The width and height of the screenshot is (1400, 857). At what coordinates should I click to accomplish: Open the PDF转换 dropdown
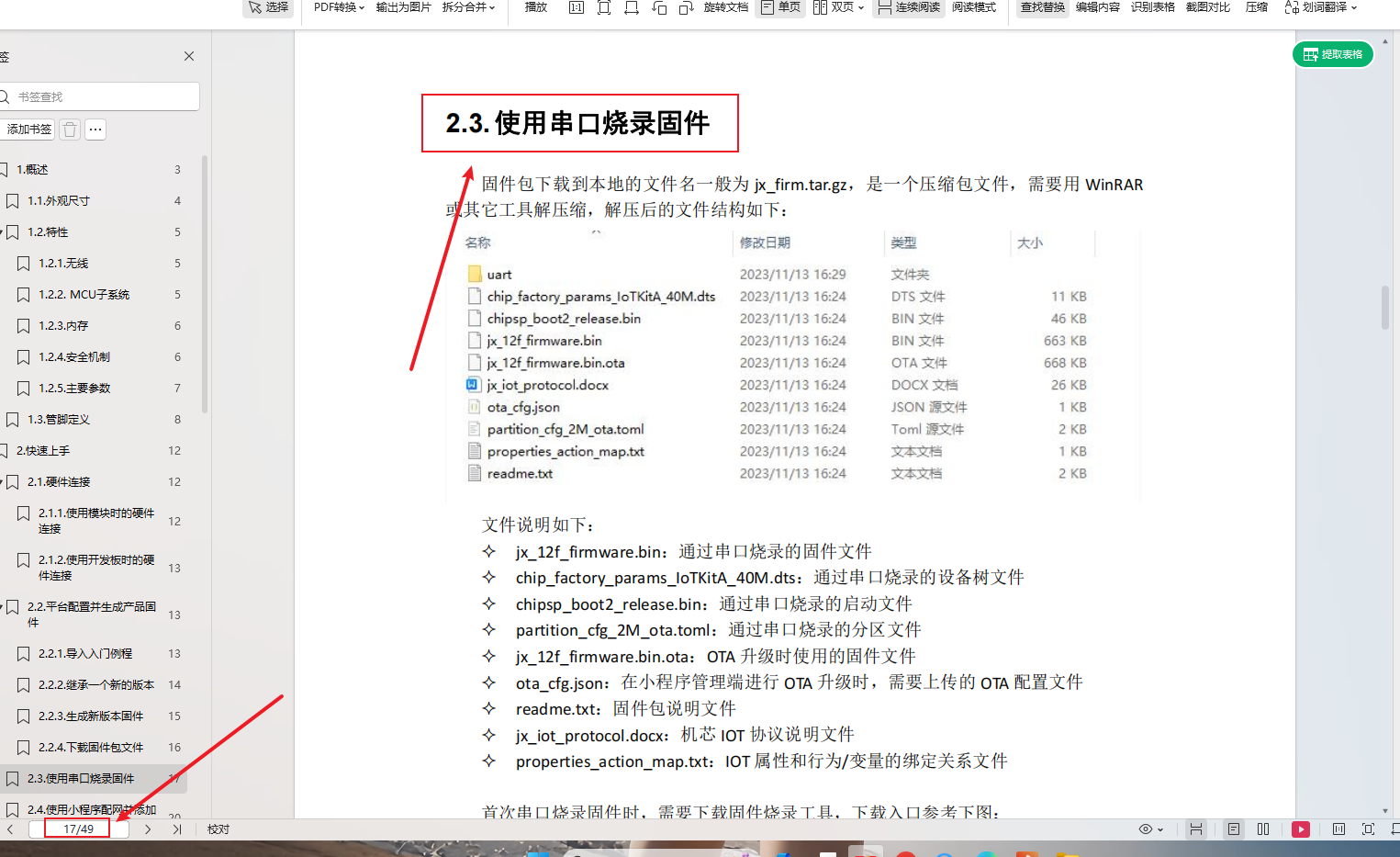[x=339, y=7]
